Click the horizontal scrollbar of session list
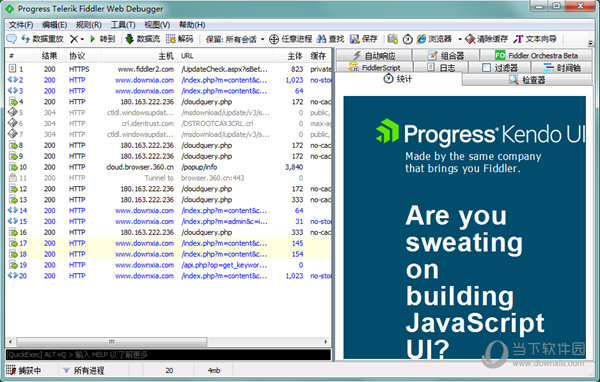The width and height of the screenshot is (600, 382). pyautogui.click(x=168, y=341)
